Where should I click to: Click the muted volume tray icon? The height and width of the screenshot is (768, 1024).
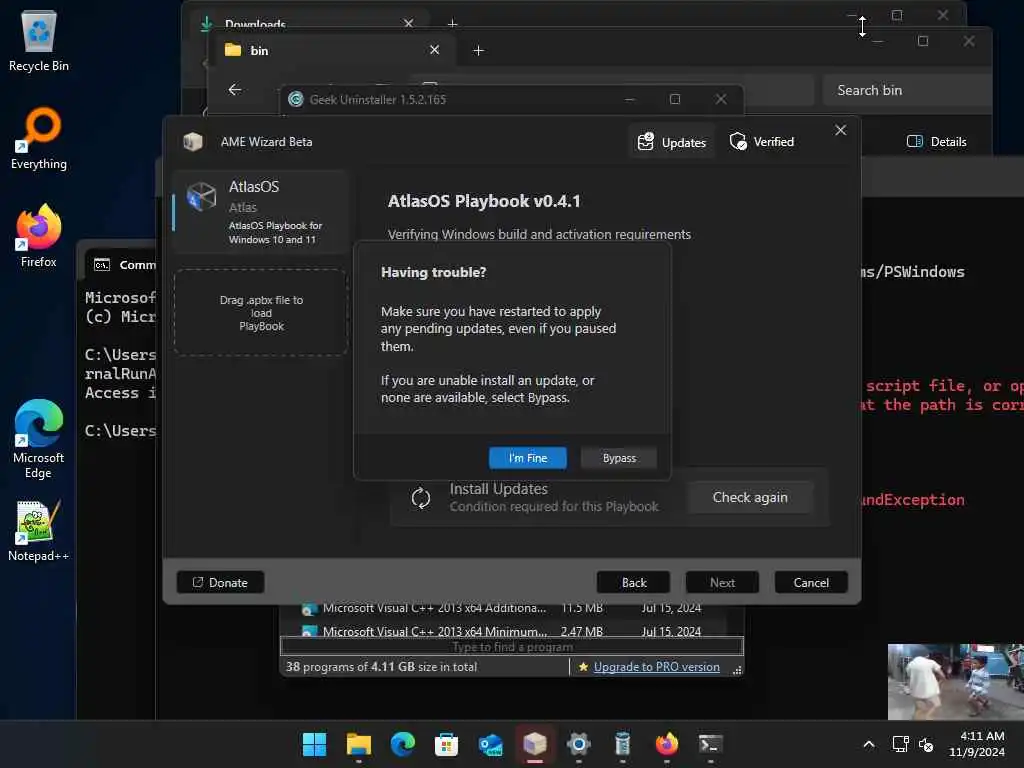[x=925, y=744]
